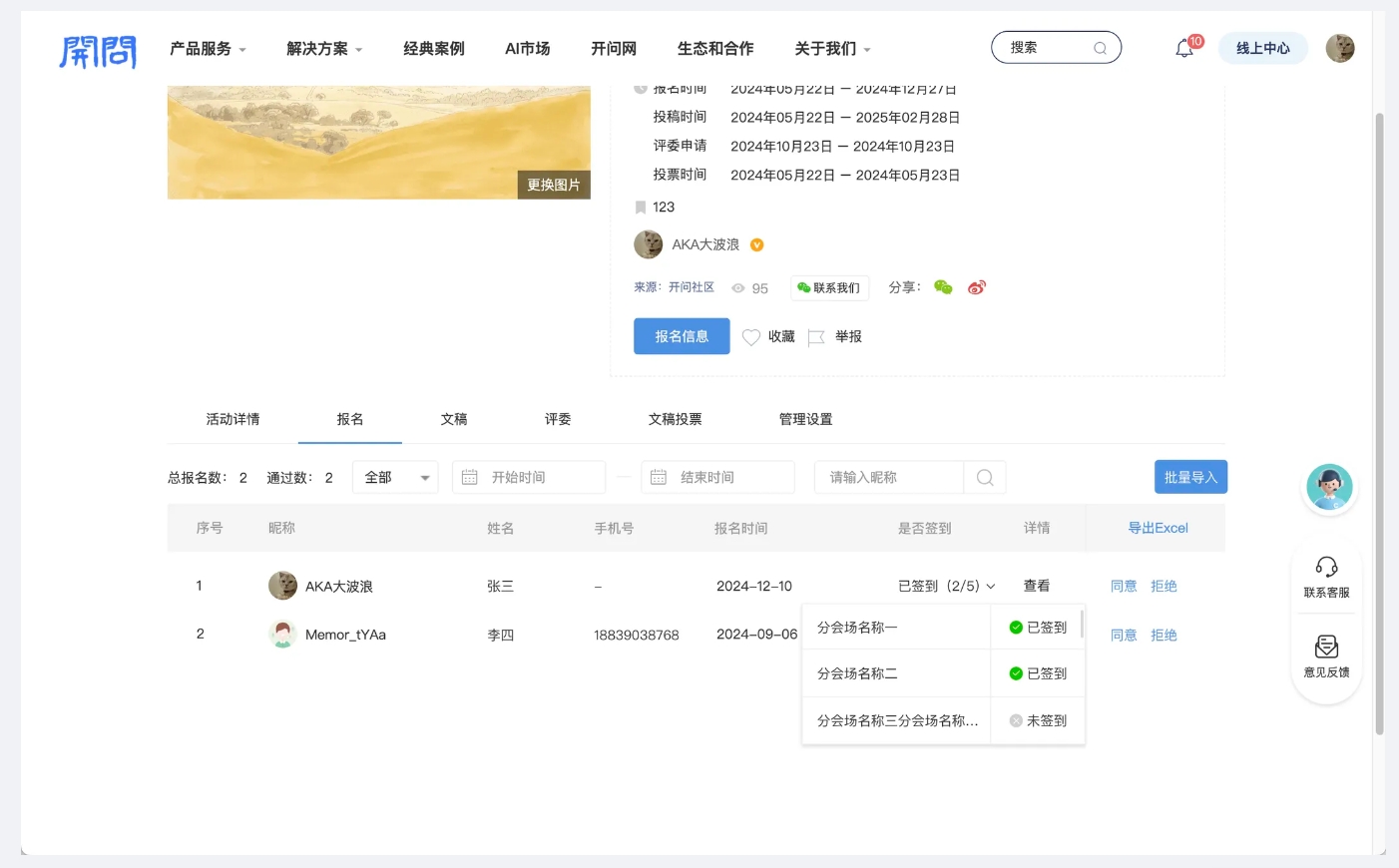Click the search magnifier in nickname field
The image size is (1399, 868).
985,478
